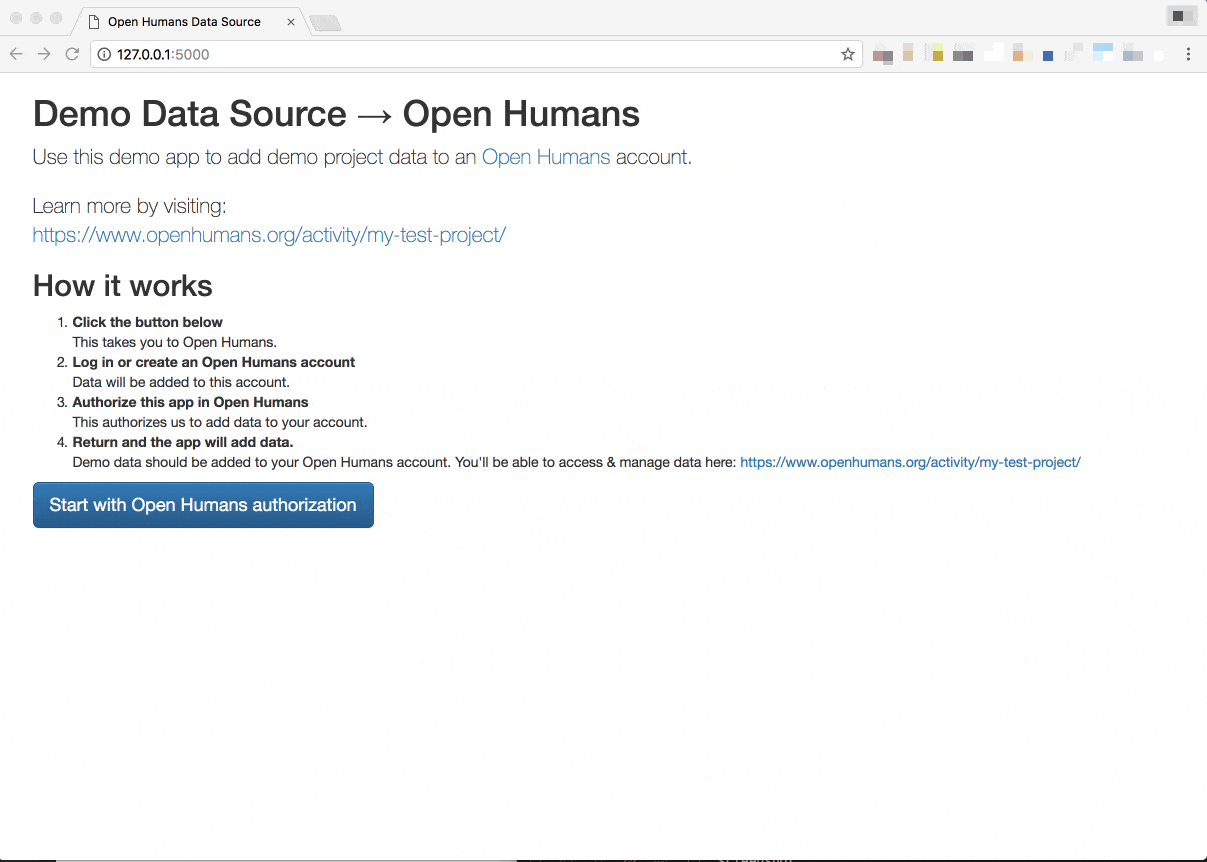Image resolution: width=1207 pixels, height=862 pixels.
Task: Minimize the browser window
Action: pos(36,18)
